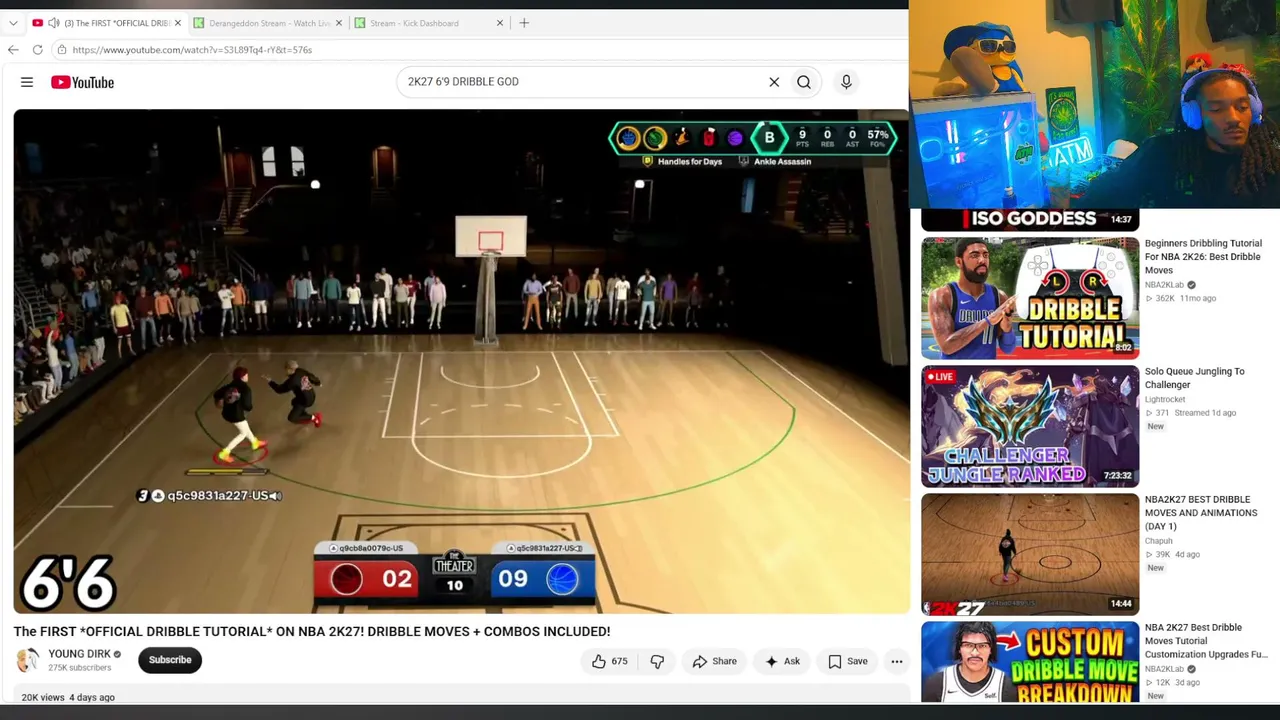View site info via the address bar lock icon

click(x=62, y=49)
